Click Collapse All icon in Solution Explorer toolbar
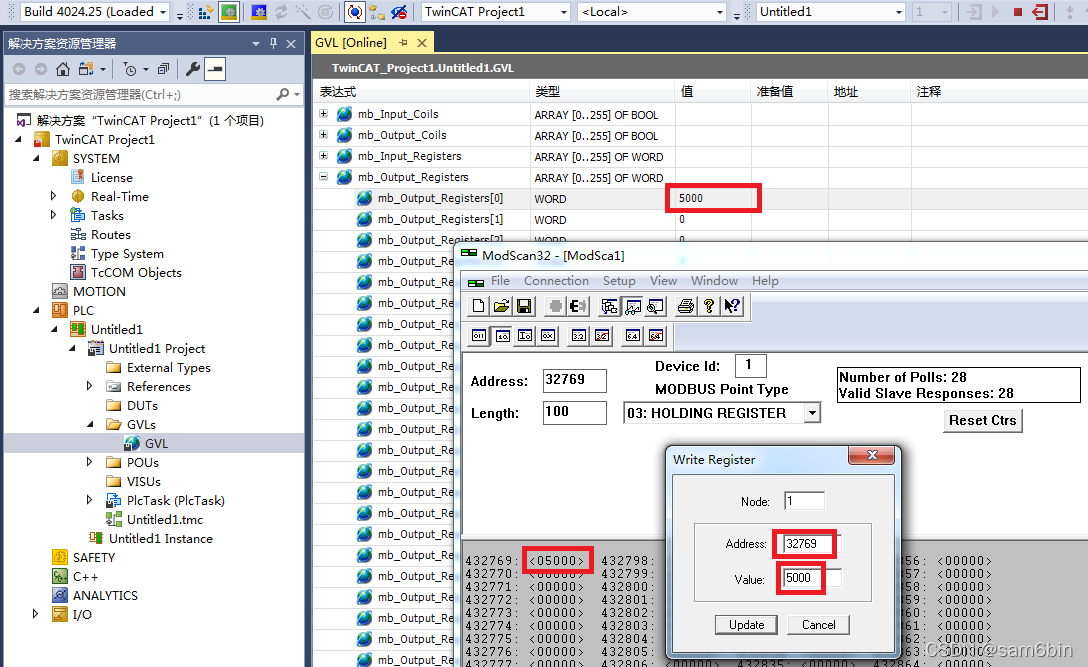1088x667 pixels. (163, 69)
